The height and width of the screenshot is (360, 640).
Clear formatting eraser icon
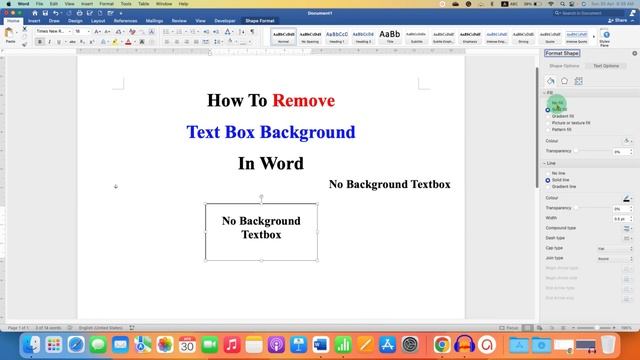click(x=132, y=31)
